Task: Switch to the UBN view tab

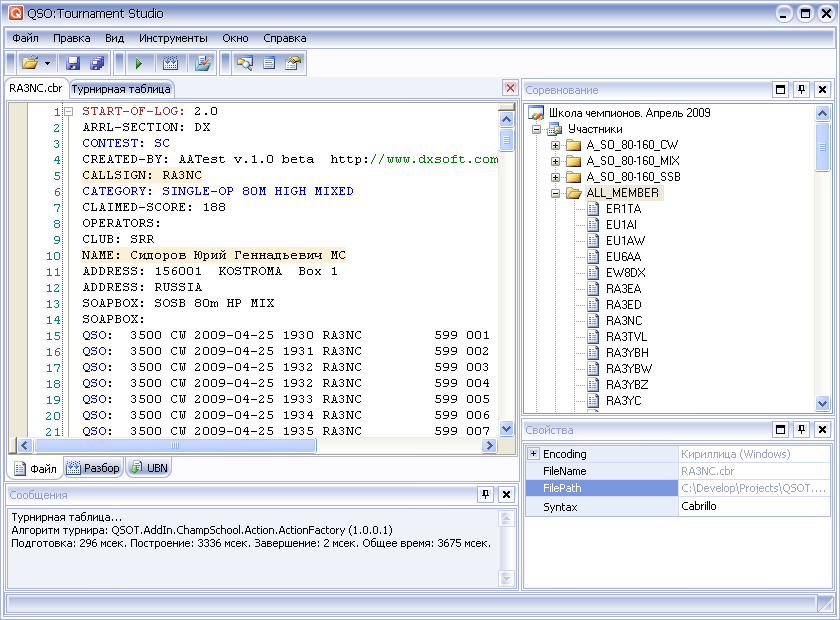Action: tap(148, 468)
